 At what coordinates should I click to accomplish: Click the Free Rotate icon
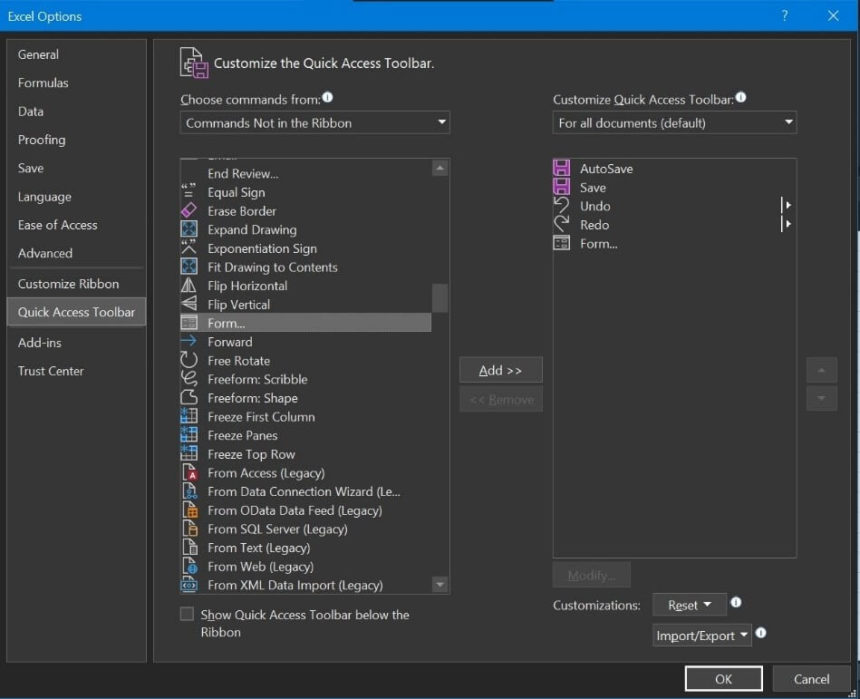[x=189, y=360]
